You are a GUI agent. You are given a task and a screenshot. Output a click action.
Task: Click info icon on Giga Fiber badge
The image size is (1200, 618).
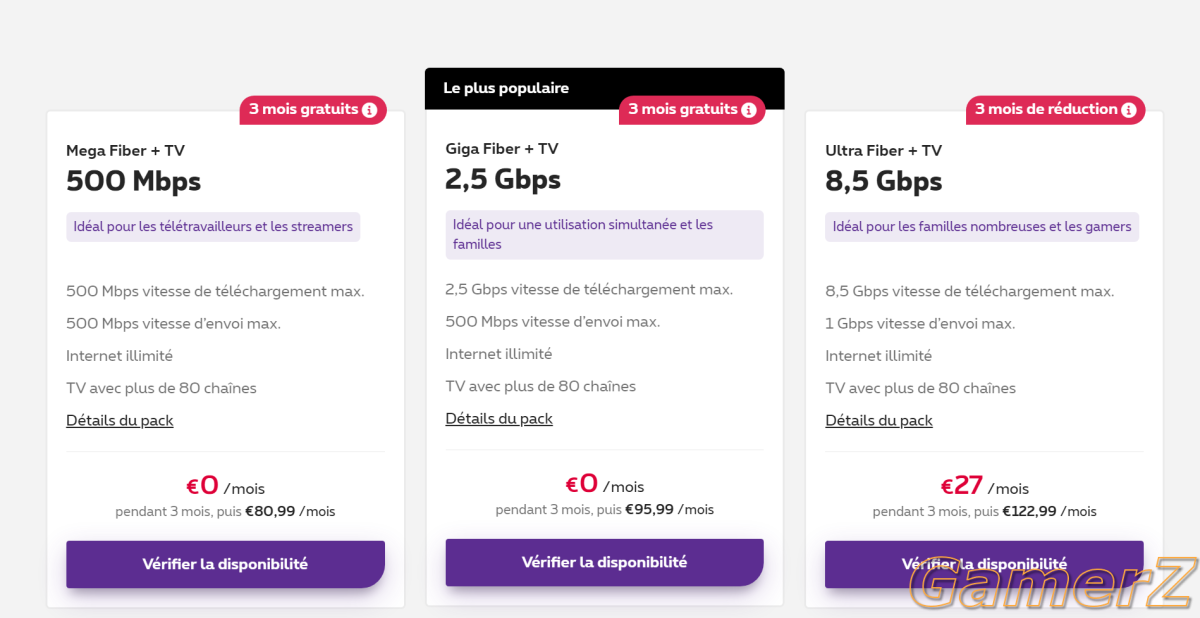point(749,110)
